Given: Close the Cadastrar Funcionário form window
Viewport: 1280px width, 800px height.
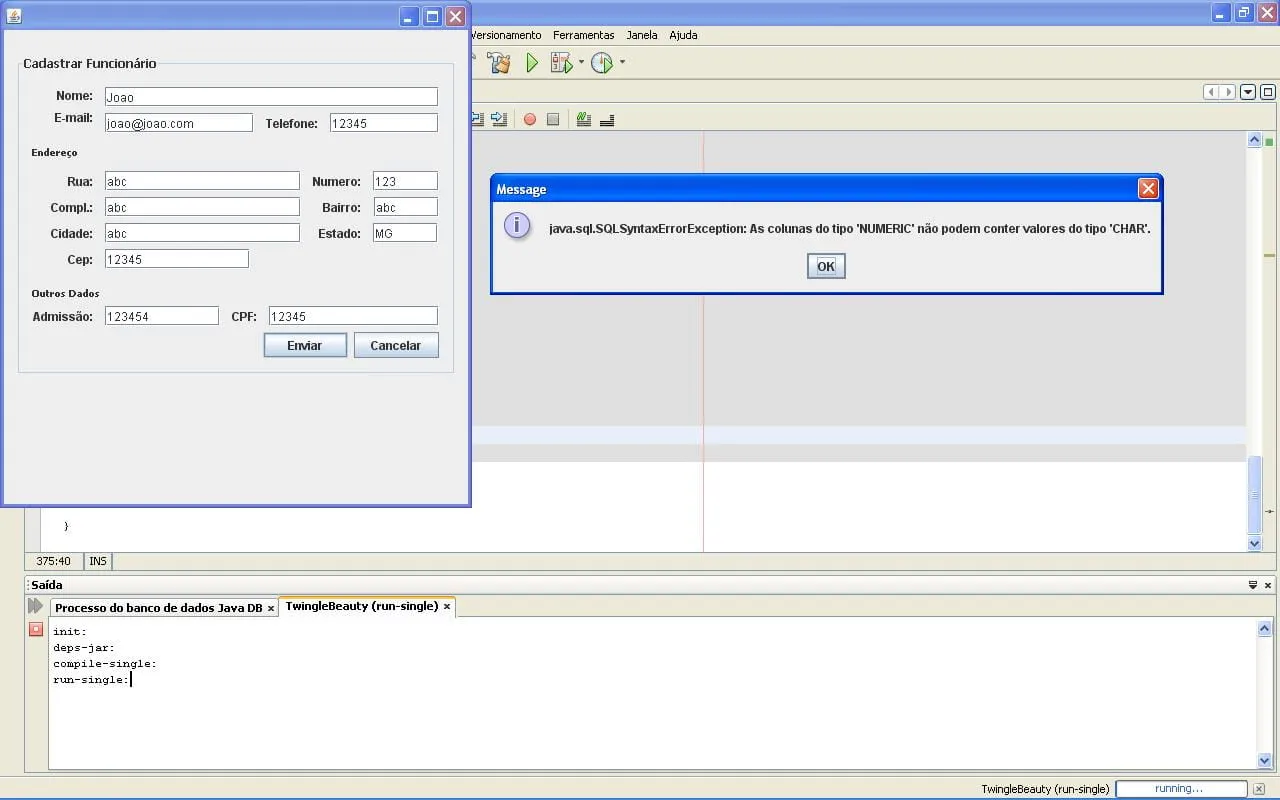Looking at the screenshot, I should point(455,16).
